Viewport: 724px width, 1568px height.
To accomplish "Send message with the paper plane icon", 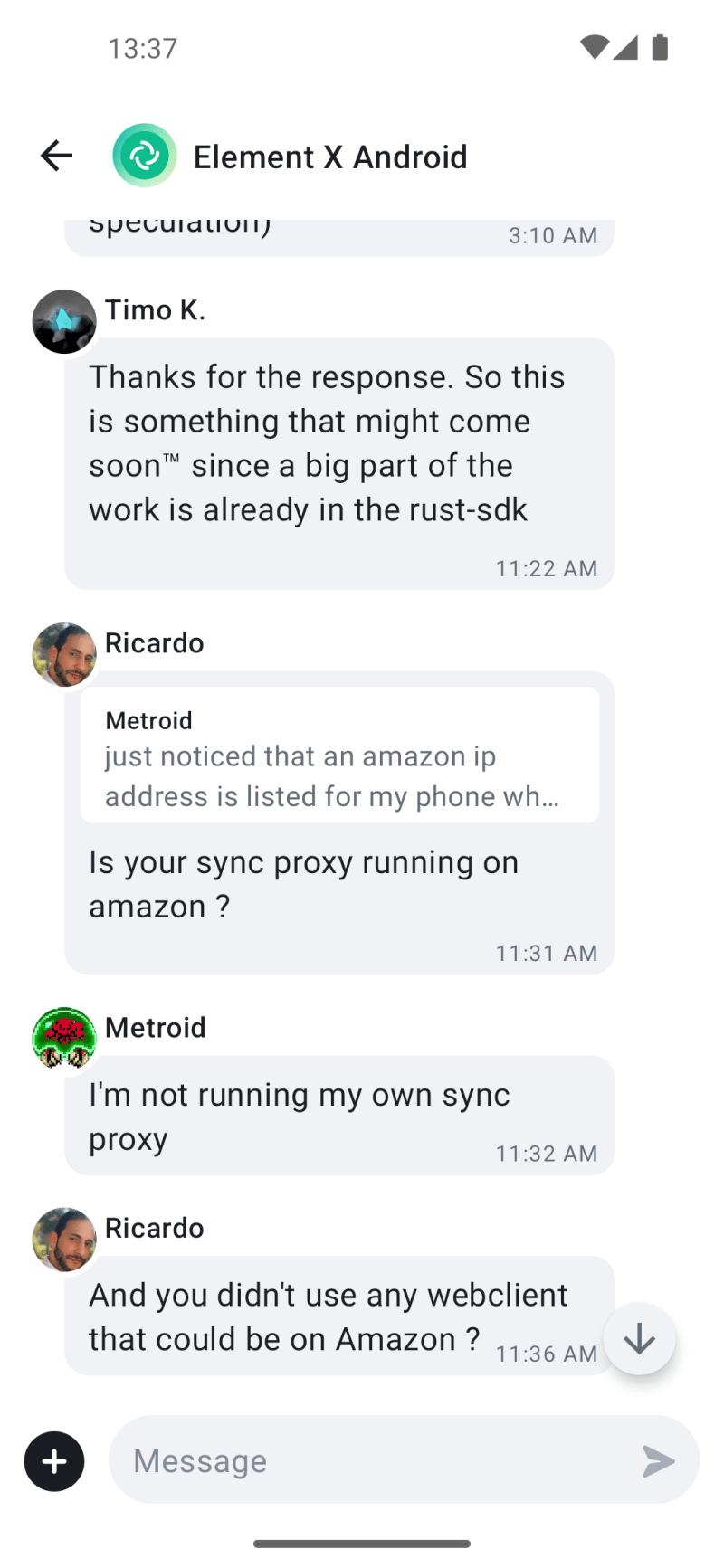I will click(658, 1461).
